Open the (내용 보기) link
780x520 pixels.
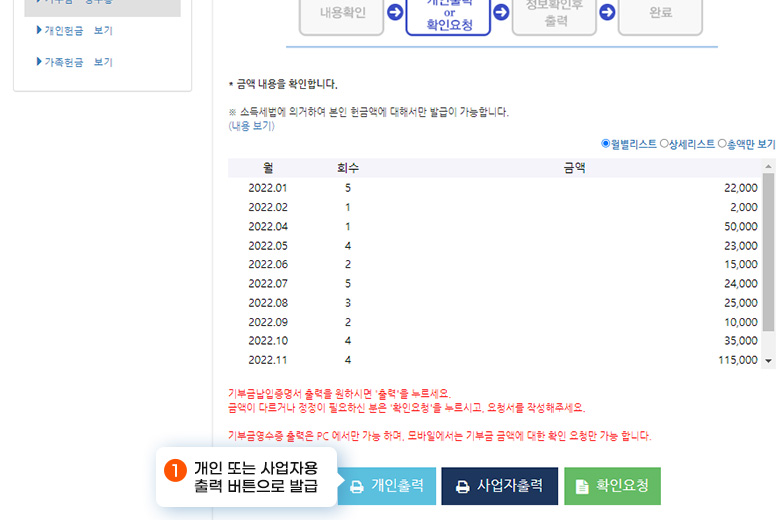(251, 126)
